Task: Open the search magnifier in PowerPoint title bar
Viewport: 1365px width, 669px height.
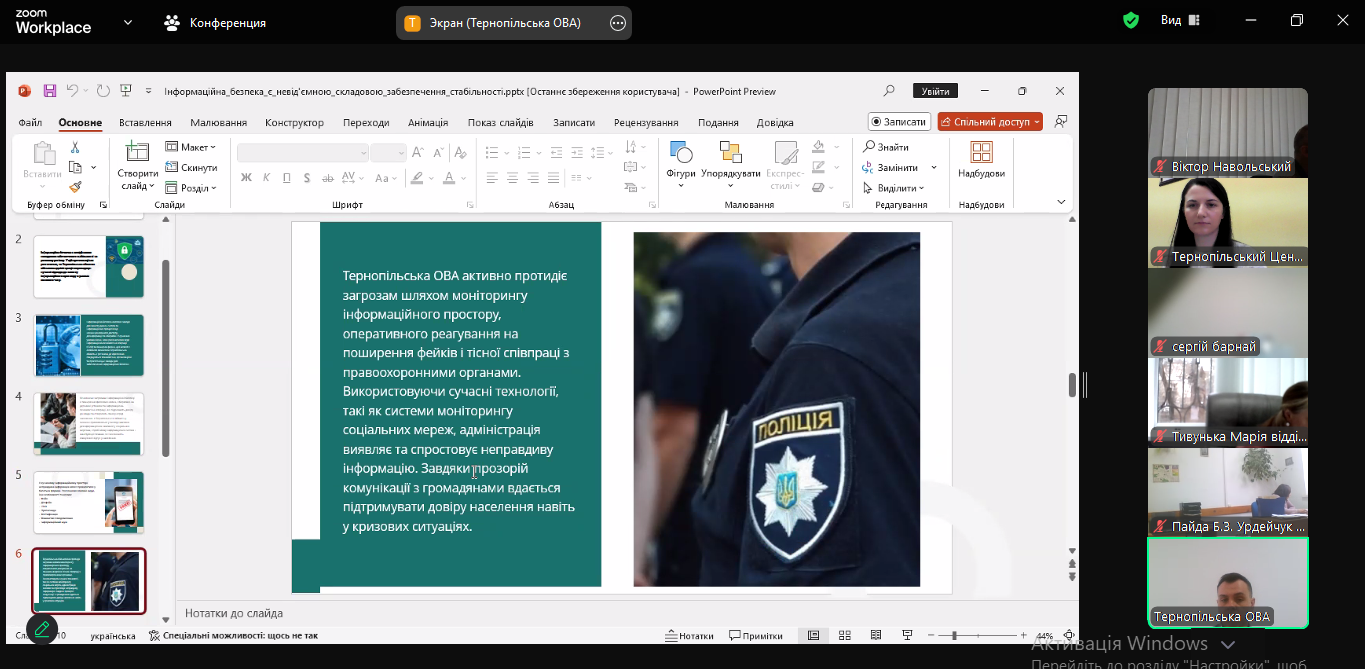Action: 889,91
